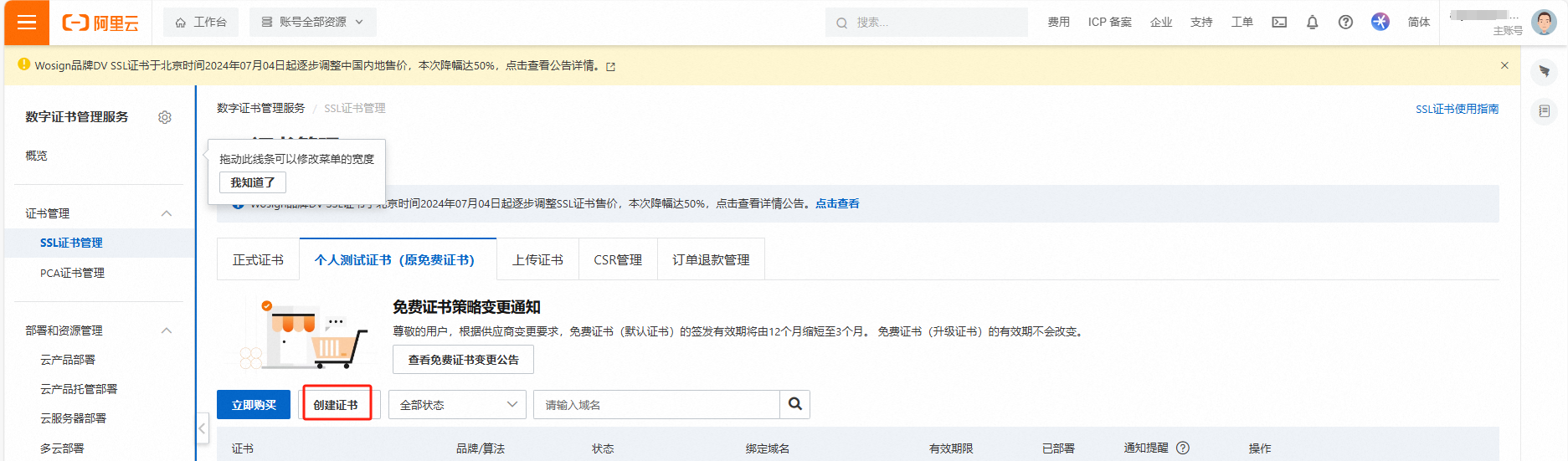
Task: Collapse the 部署和资源管理 sidebar section
Action: click(167, 330)
